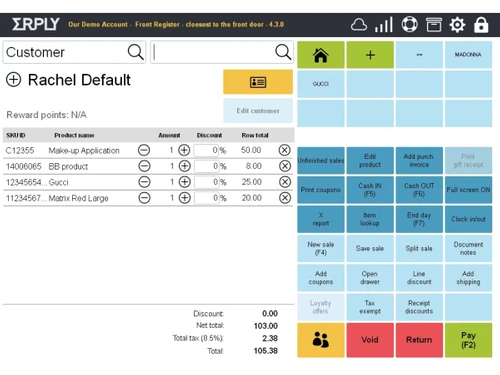Edit discount field for BB product
Image resolution: width=500 pixels, height=375 pixels.
tap(206, 166)
